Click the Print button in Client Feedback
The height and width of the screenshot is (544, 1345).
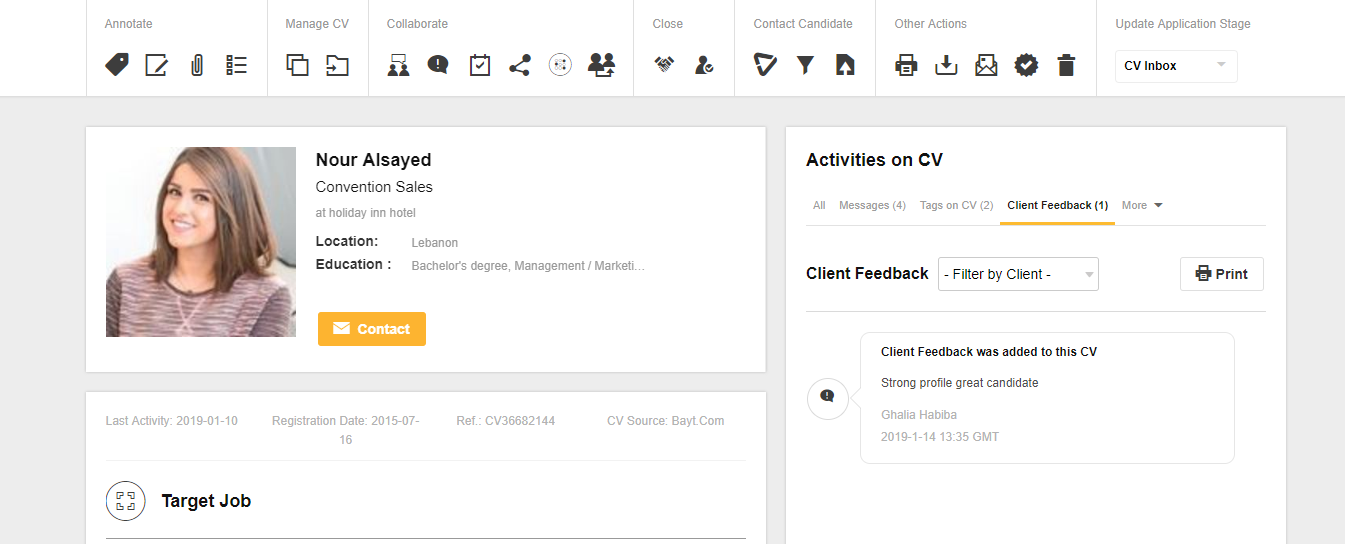point(1222,274)
